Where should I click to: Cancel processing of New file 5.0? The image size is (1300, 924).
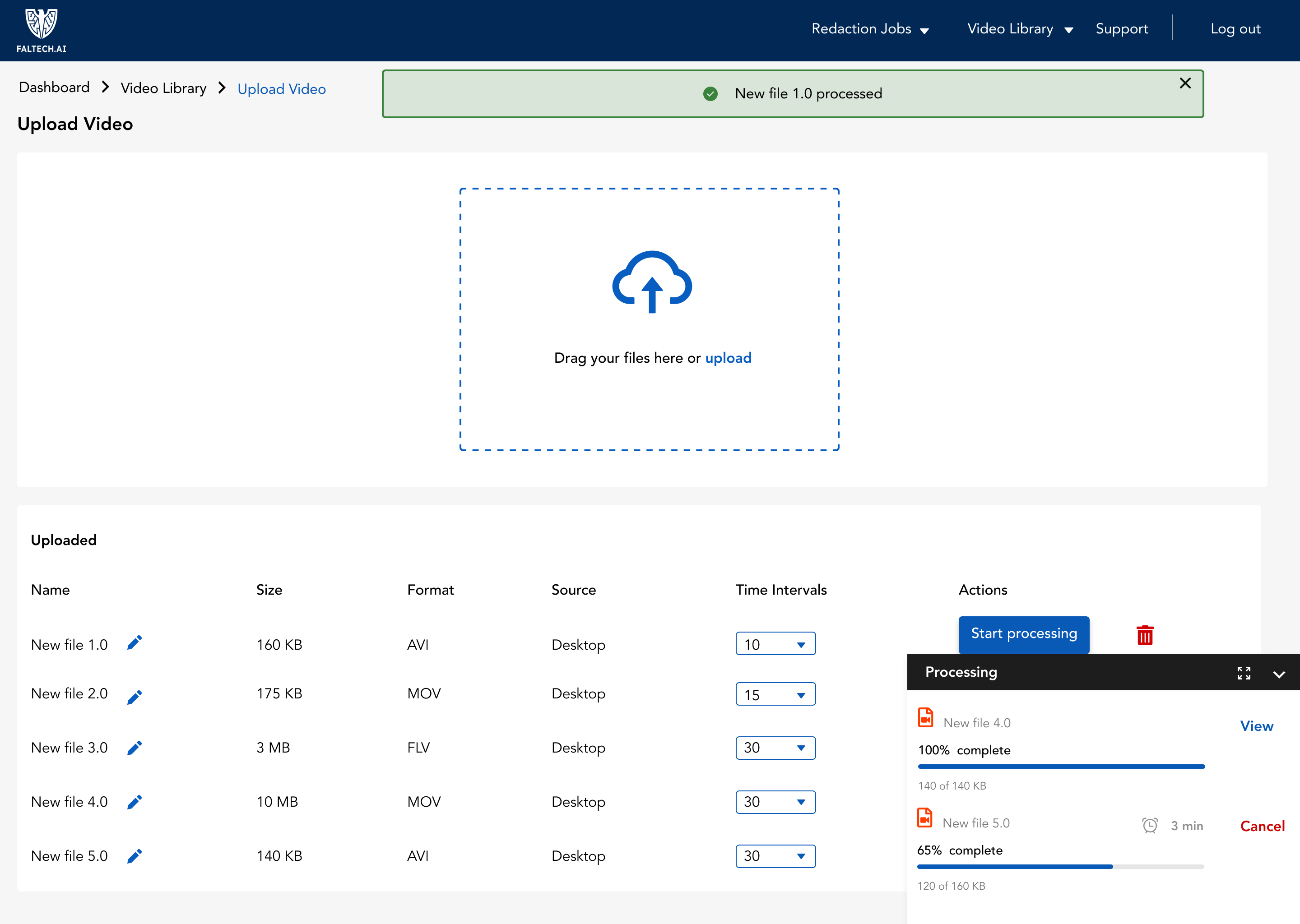coord(1262,826)
